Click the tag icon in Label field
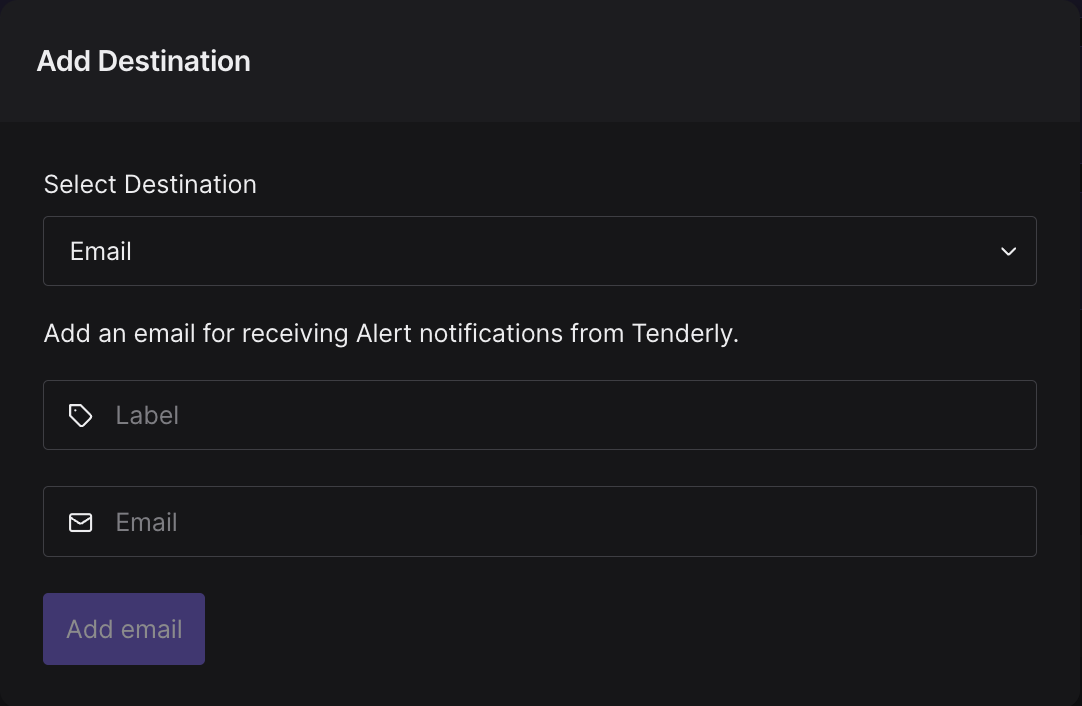1082x706 pixels. 81,415
